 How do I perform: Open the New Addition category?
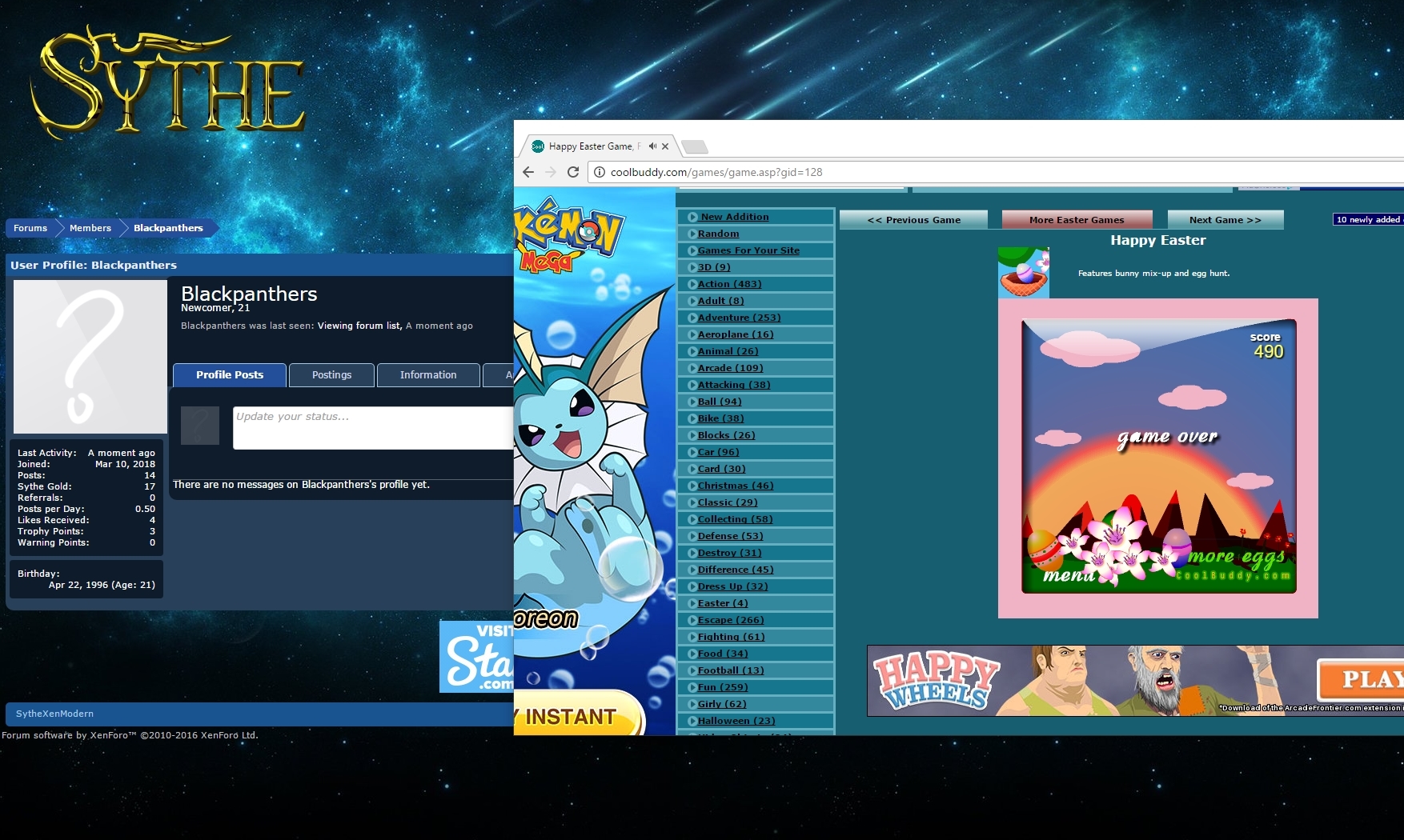(734, 217)
